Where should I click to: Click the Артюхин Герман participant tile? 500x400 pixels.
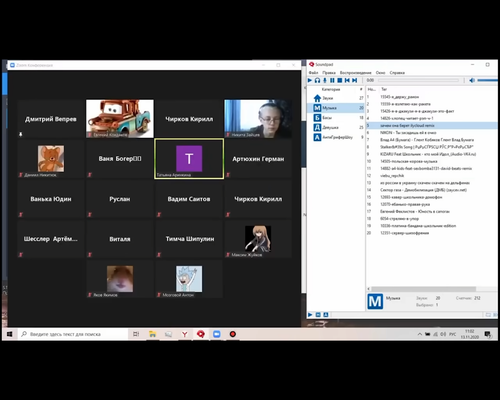258,159
